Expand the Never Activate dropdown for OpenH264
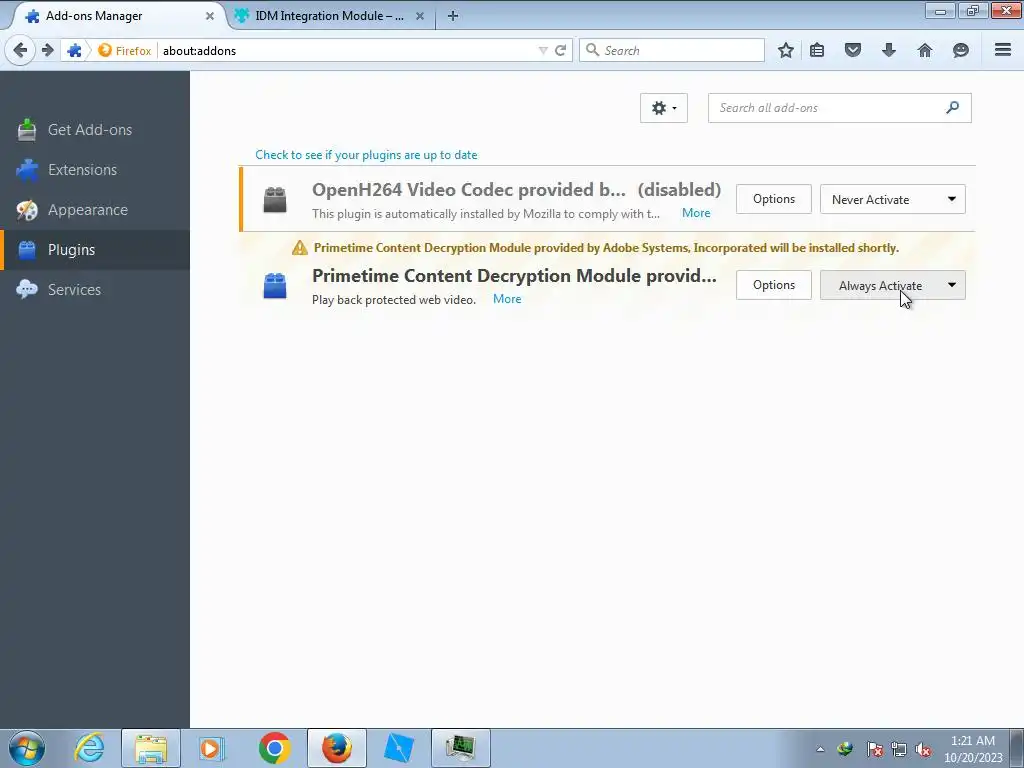Image resolution: width=1024 pixels, height=768 pixels. point(893,199)
